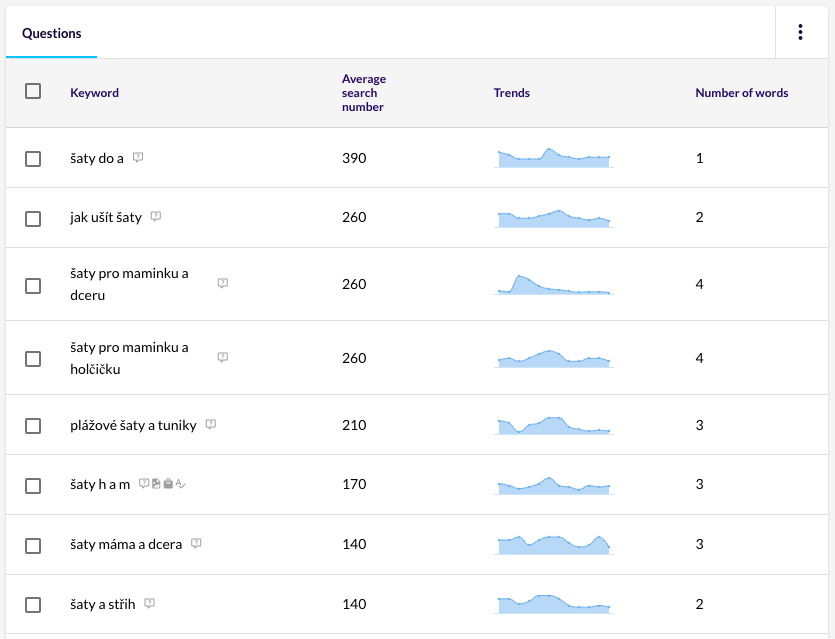Click question bubble icon beside "šaty h a m"

pyautogui.click(x=144, y=484)
